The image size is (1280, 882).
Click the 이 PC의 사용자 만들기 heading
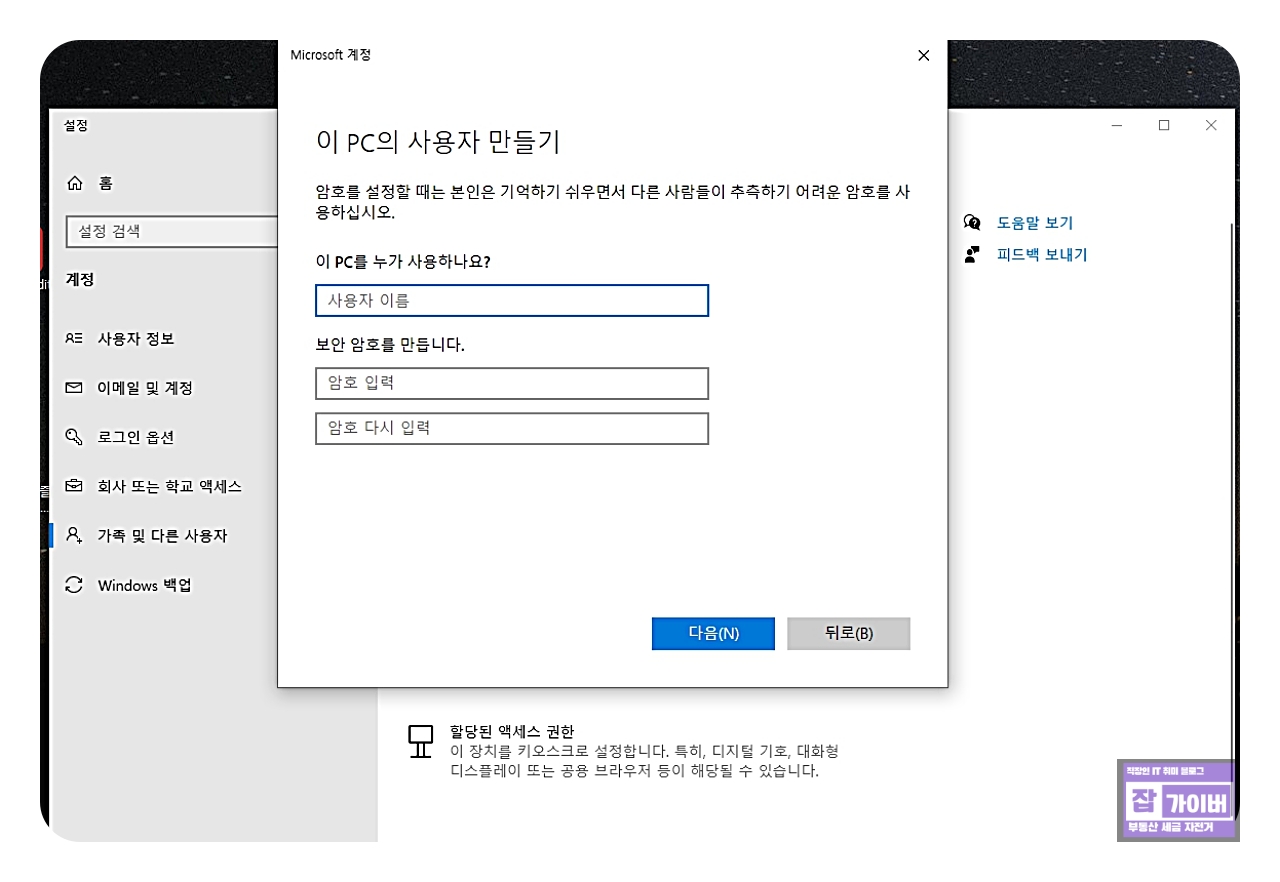pyautogui.click(x=438, y=142)
